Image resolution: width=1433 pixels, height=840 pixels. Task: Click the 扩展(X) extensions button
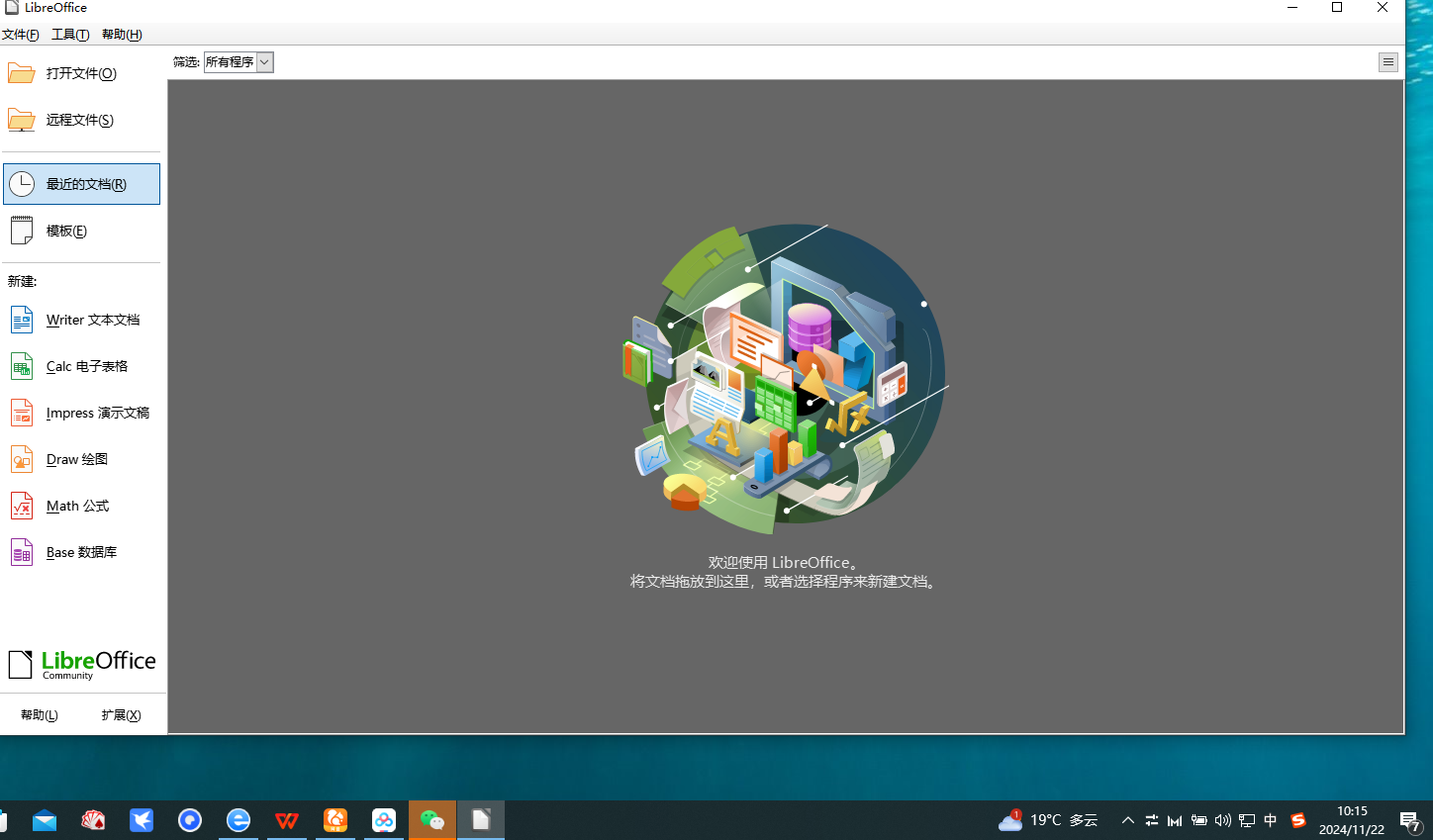coord(121,715)
